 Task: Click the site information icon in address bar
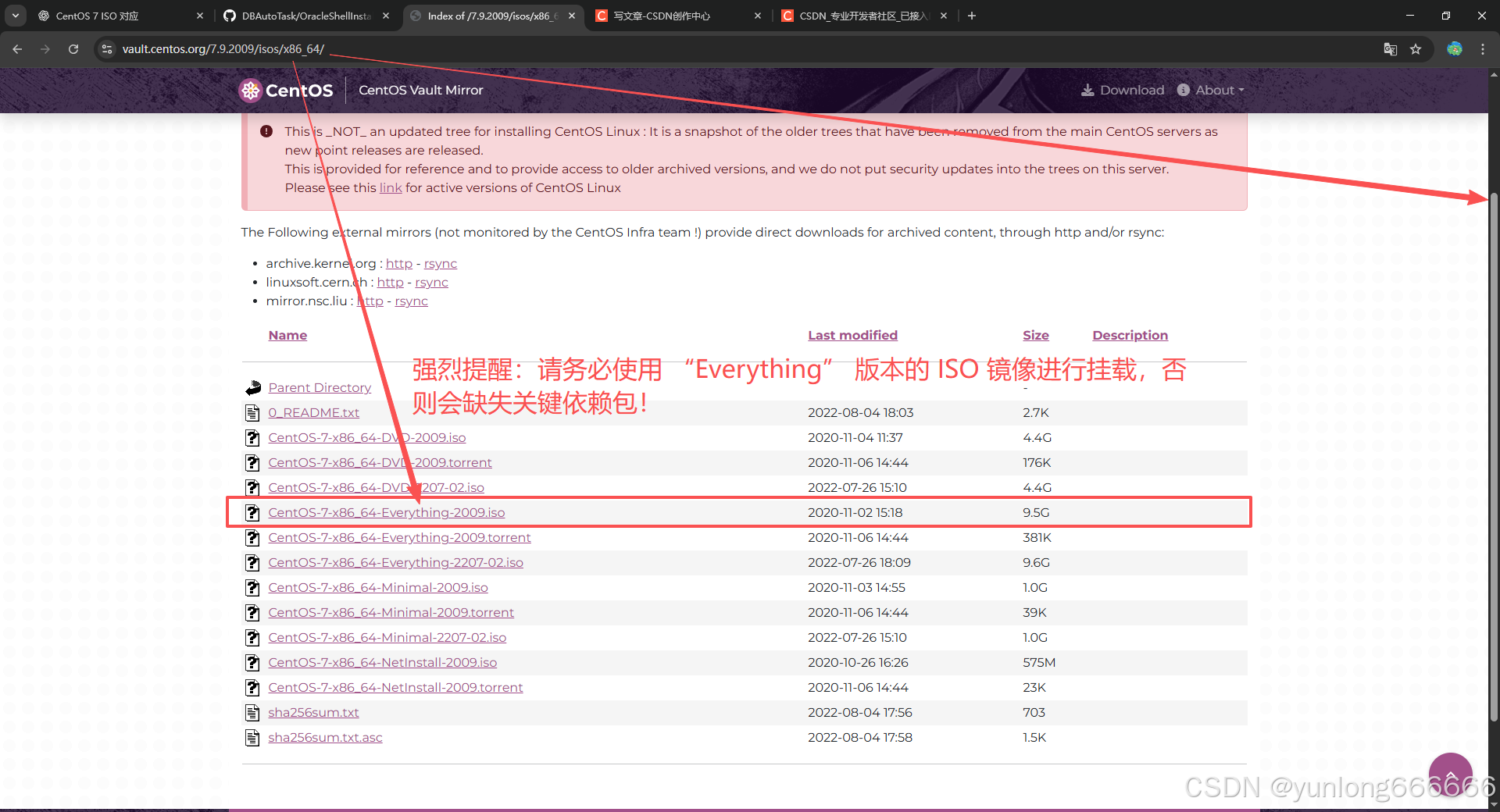tap(106, 48)
